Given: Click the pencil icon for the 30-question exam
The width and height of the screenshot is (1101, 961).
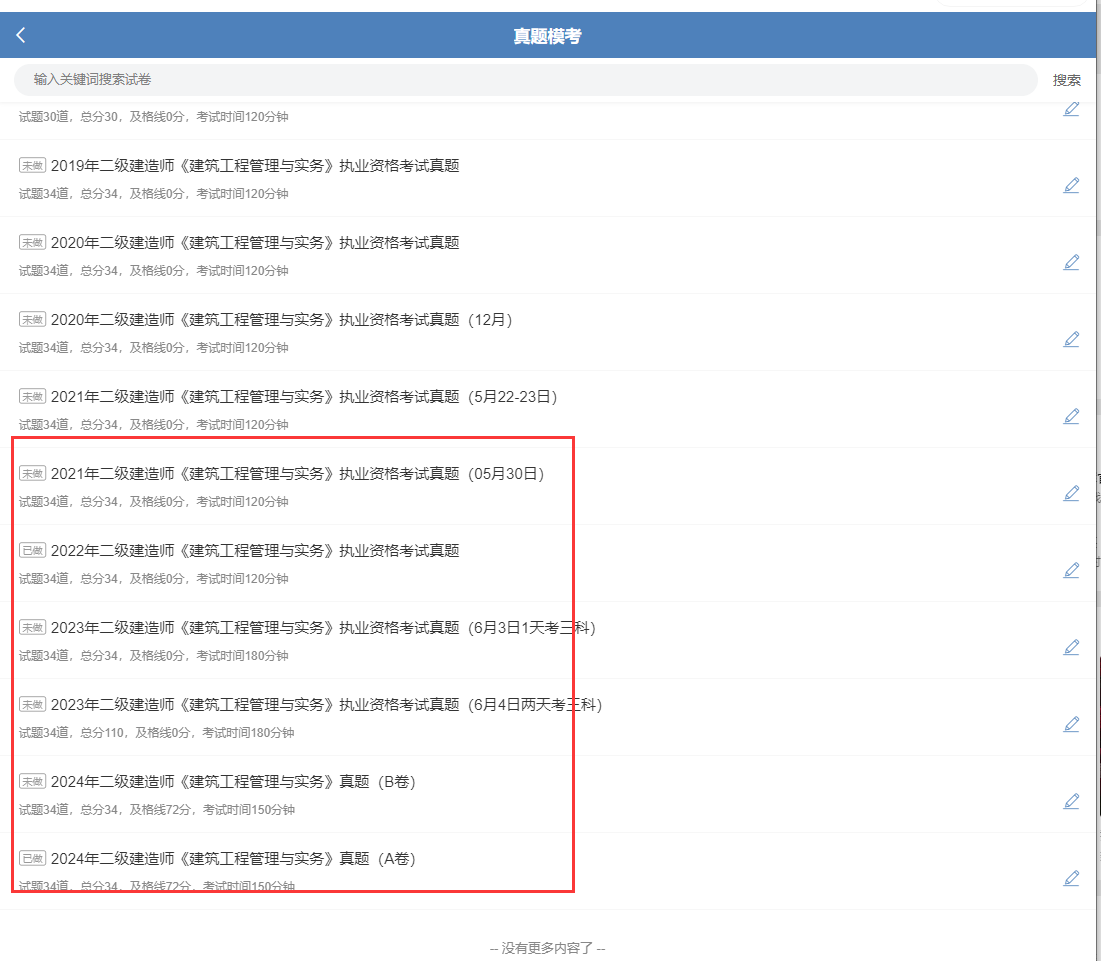Looking at the screenshot, I should (1071, 109).
